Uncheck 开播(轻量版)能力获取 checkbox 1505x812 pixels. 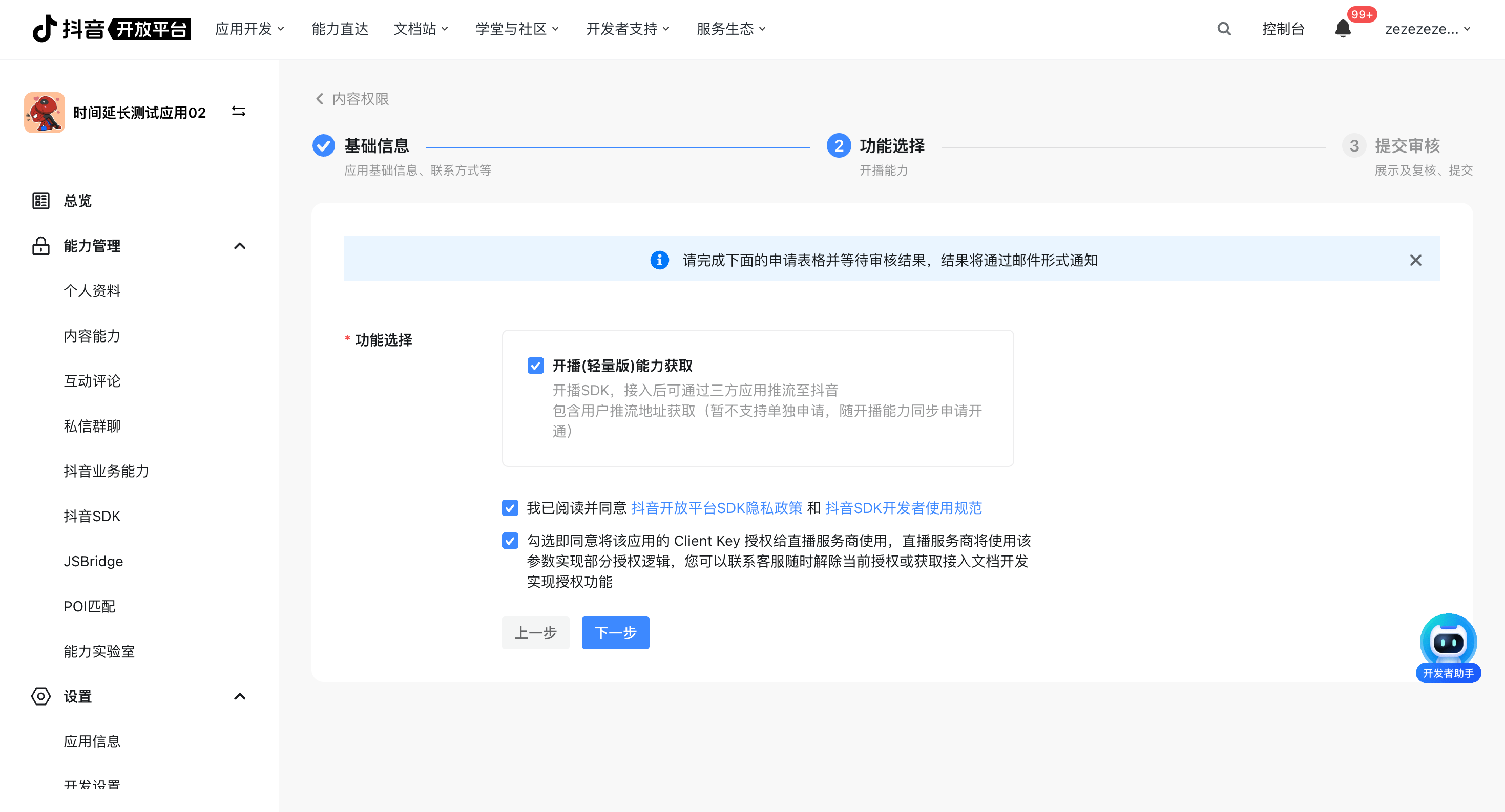(x=536, y=366)
